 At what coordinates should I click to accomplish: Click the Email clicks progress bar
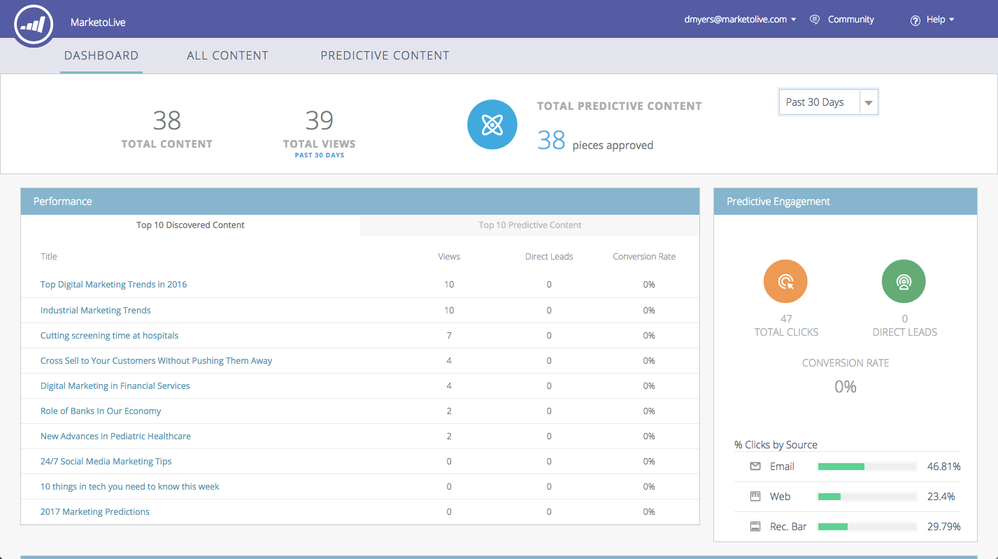pos(867,467)
